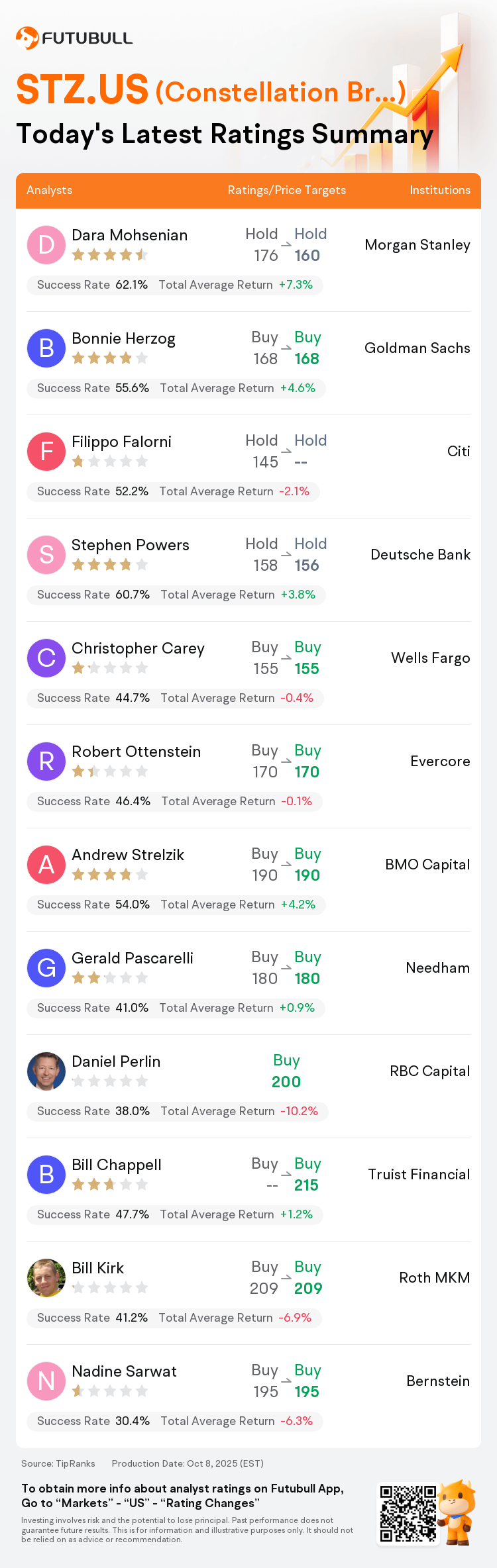Viewport: 497px width, 1568px height.
Task: Click the Futubull logo icon
Action: point(27,38)
